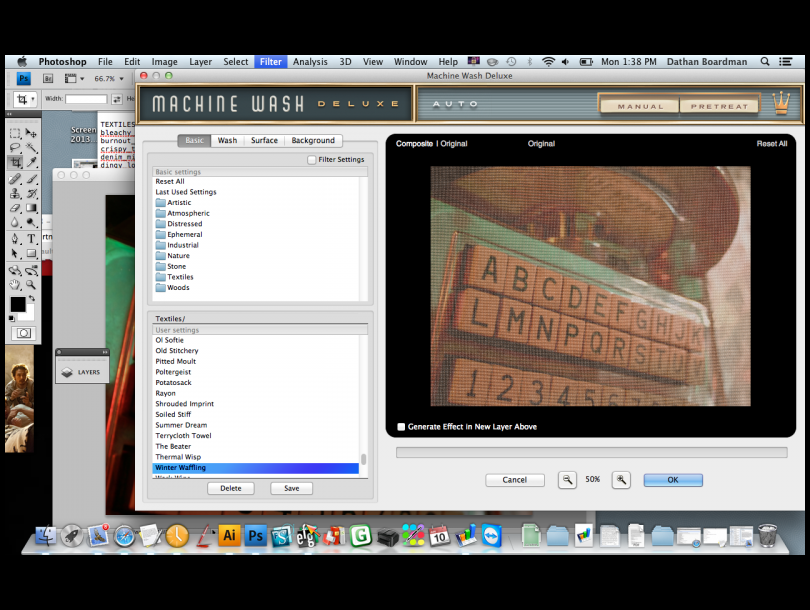The height and width of the screenshot is (610, 810).
Task: Zoom out the Machine Wash preview
Action: click(x=567, y=480)
